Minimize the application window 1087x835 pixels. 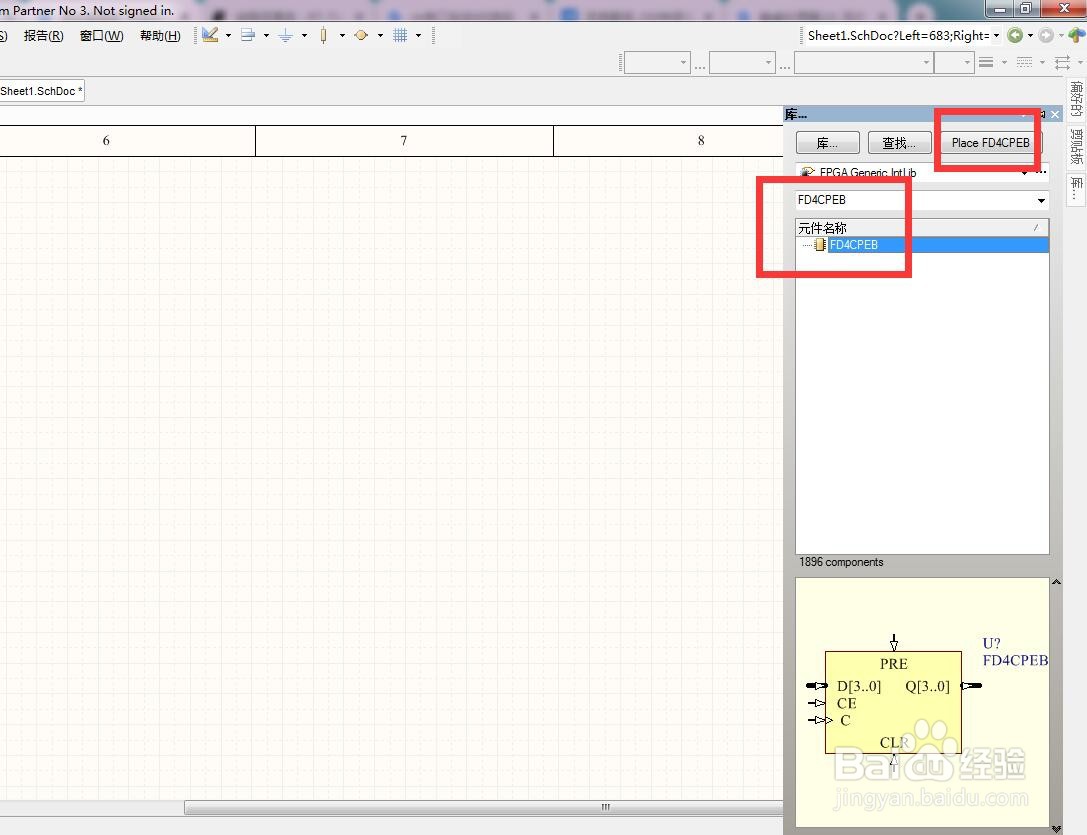[1000, 8]
